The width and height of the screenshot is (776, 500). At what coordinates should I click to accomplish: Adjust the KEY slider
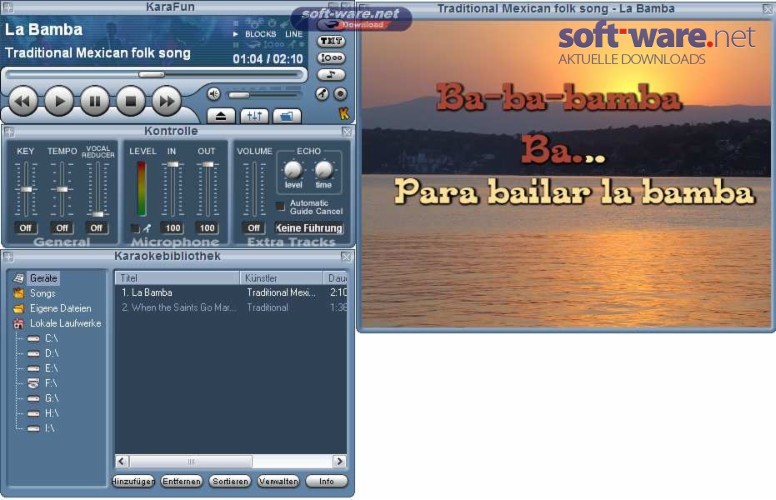coord(26,189)
